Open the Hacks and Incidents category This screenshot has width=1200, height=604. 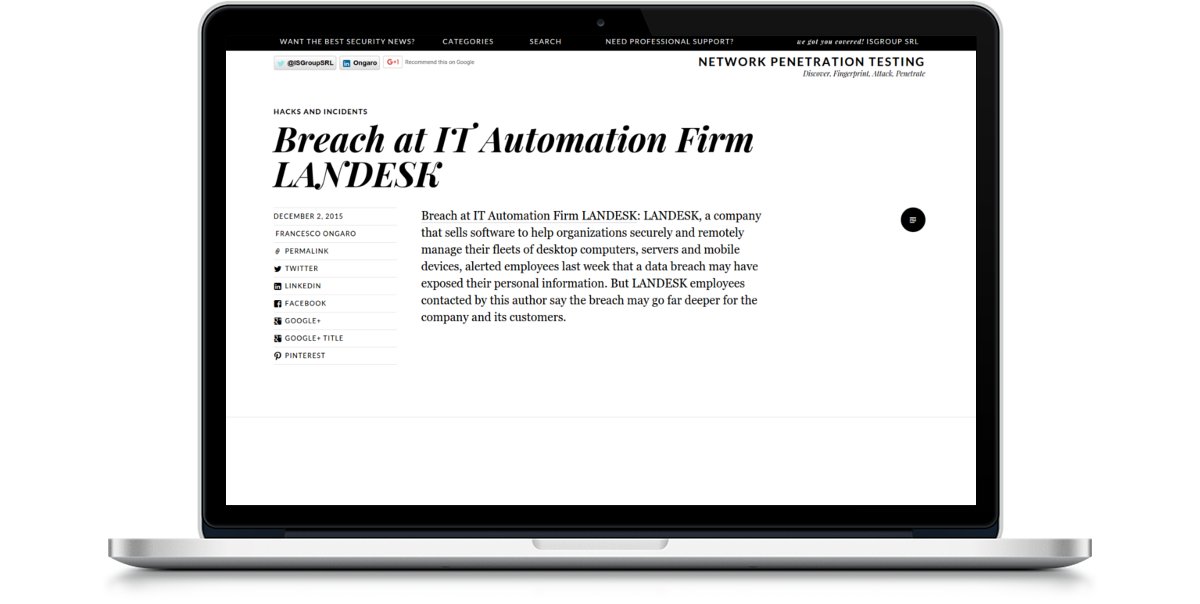click(320, 112)
